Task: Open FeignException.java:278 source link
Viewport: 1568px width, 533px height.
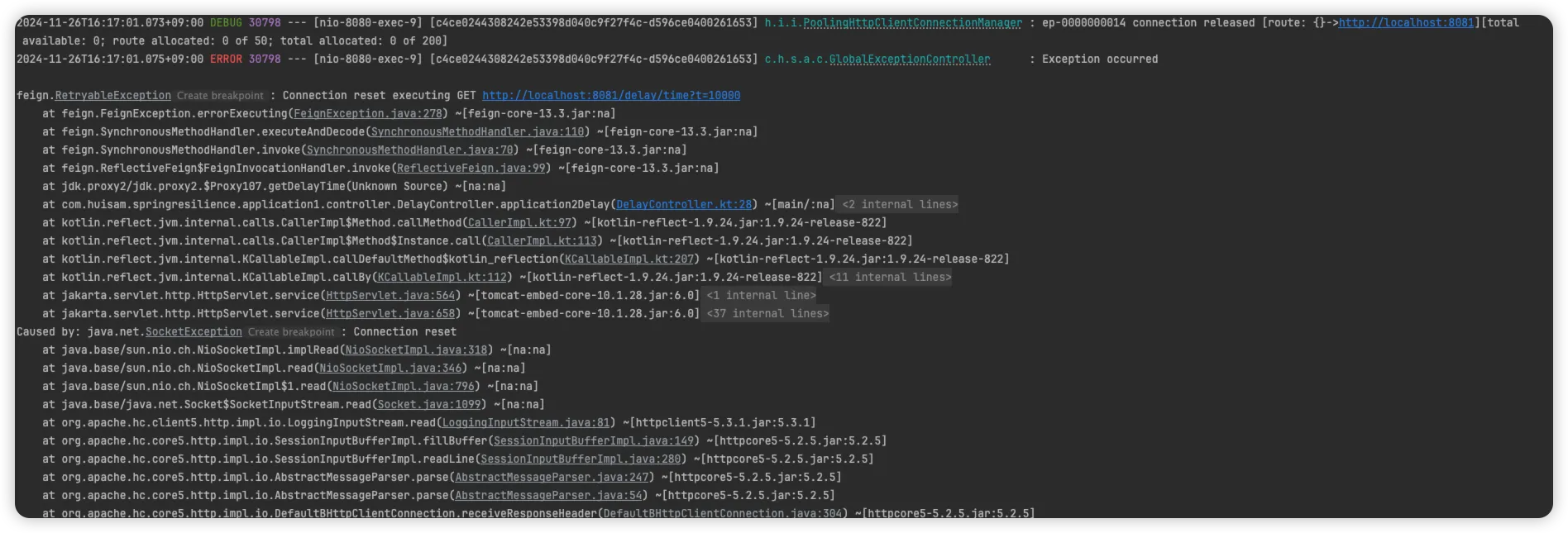Action: coord(368,114)
